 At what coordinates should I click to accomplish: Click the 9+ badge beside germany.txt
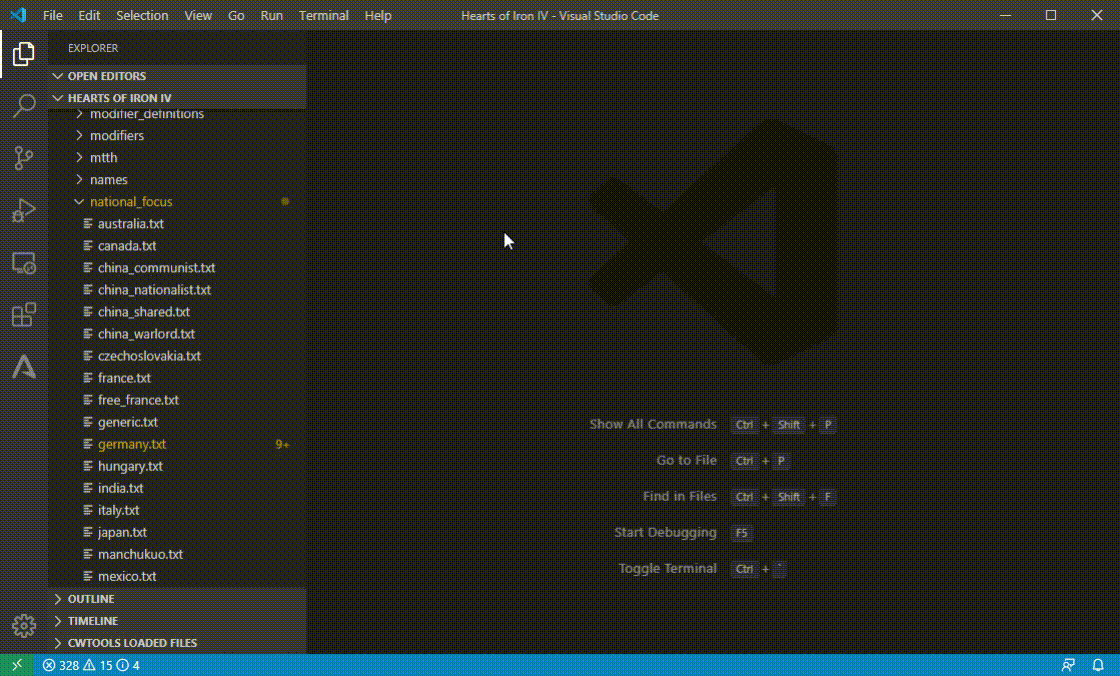point(282,444)
